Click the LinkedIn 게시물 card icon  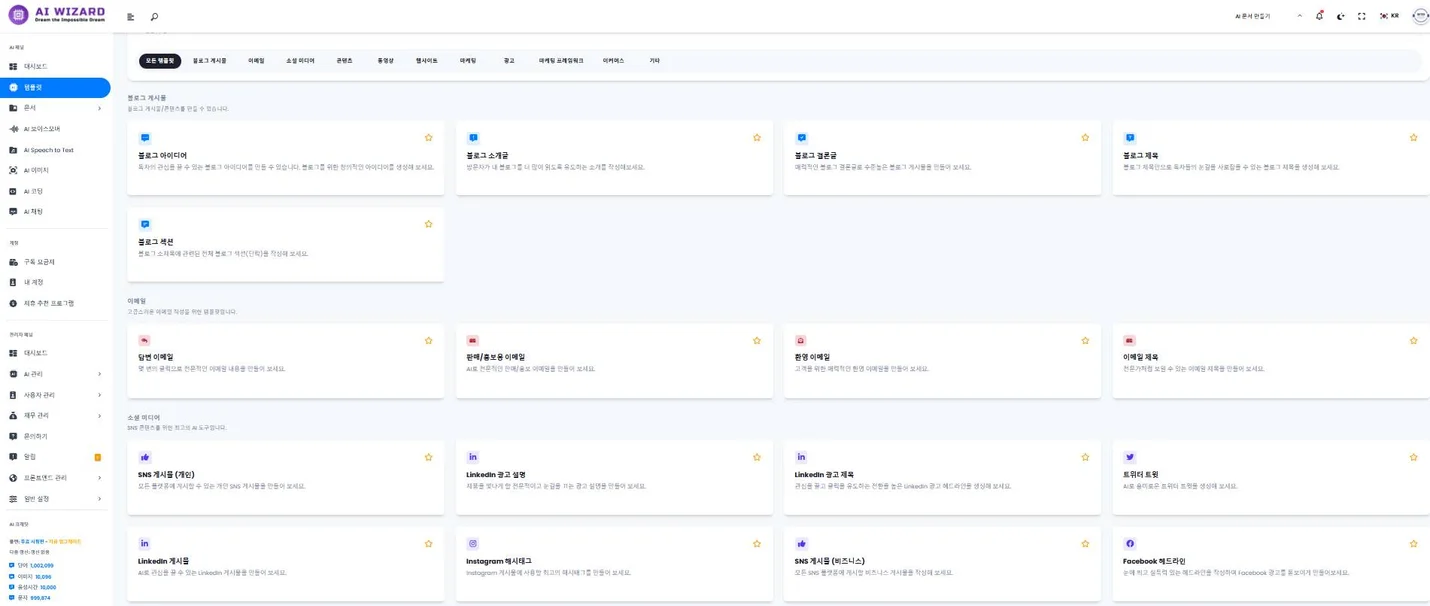(144, 544)
